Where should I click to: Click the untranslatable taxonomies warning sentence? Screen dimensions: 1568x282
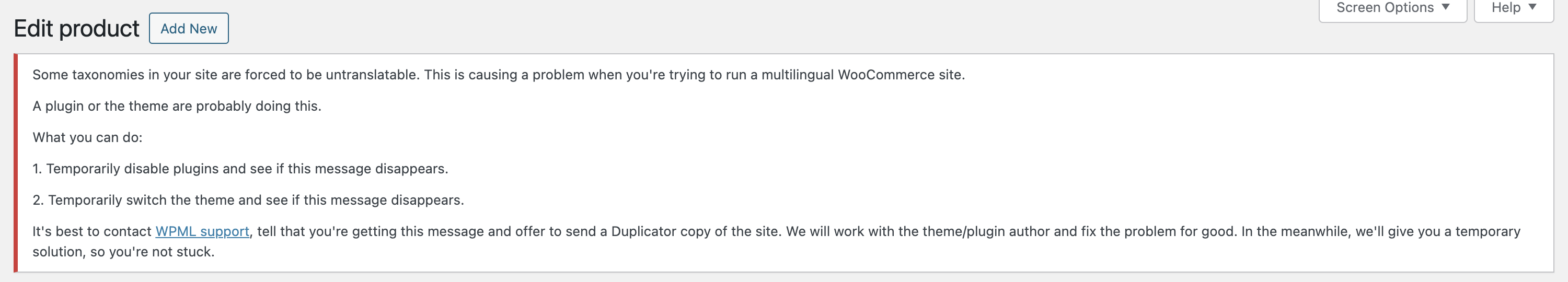[499, 75]
